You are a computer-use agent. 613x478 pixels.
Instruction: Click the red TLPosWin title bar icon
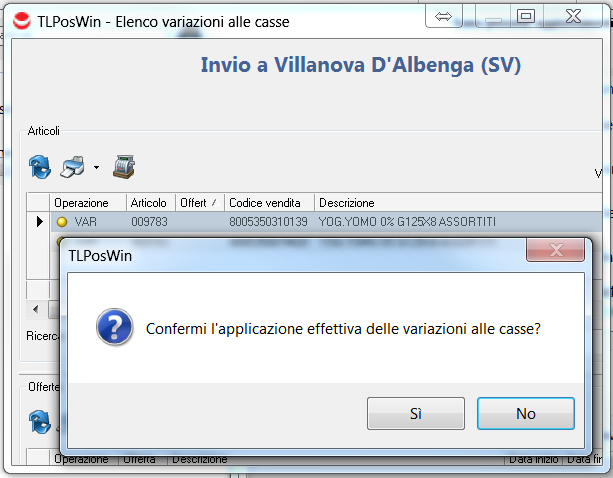20,17
